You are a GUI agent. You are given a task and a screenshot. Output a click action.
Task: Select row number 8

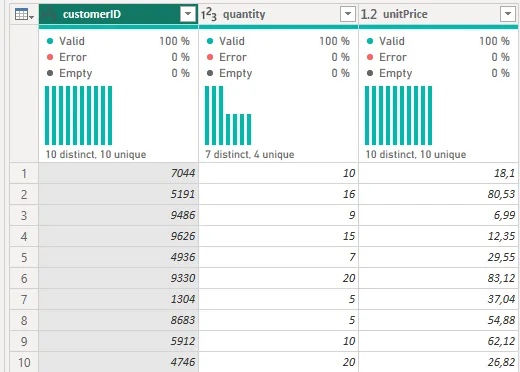tap(24, 320)
